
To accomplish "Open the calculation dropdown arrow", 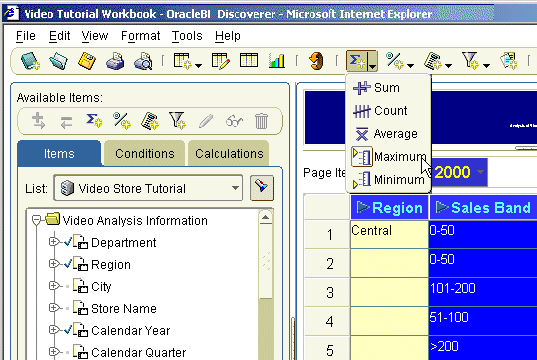I will [x=448, y=65].
